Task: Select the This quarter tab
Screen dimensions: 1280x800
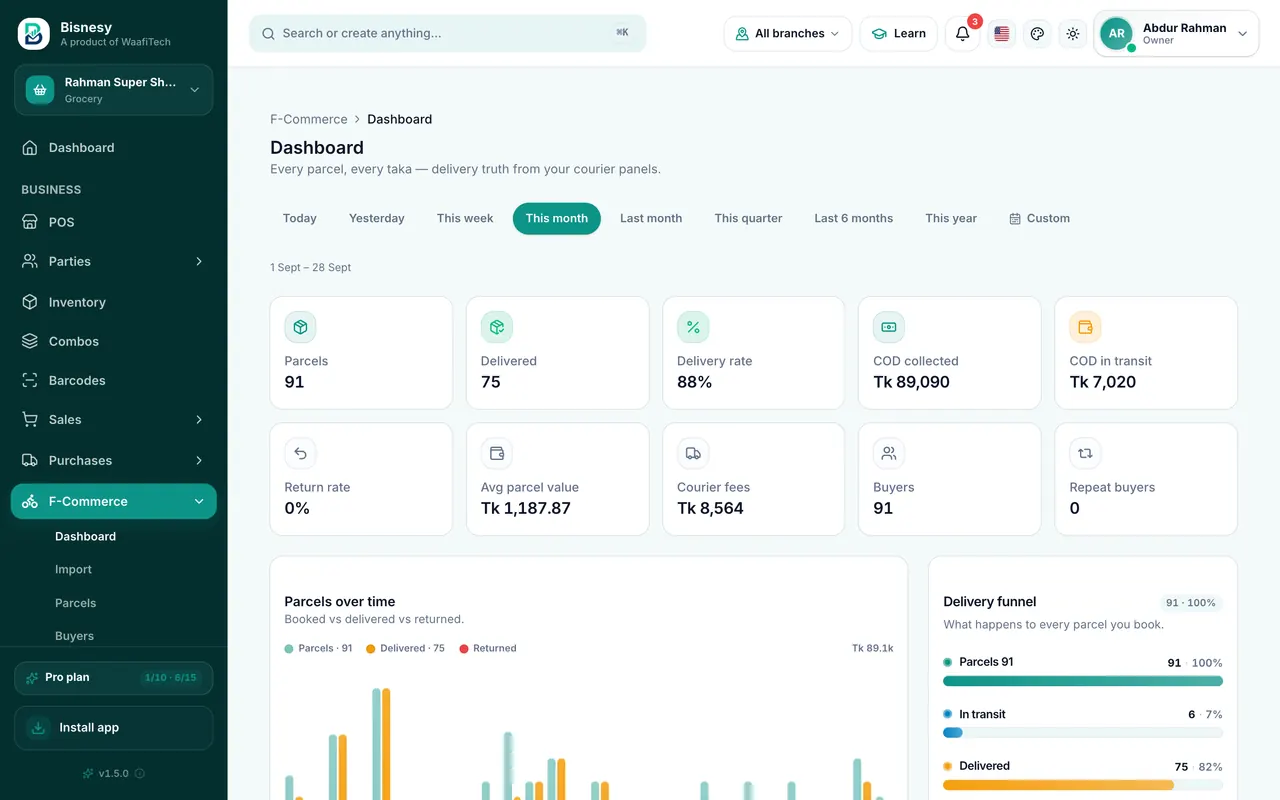Action: [748, 218]
